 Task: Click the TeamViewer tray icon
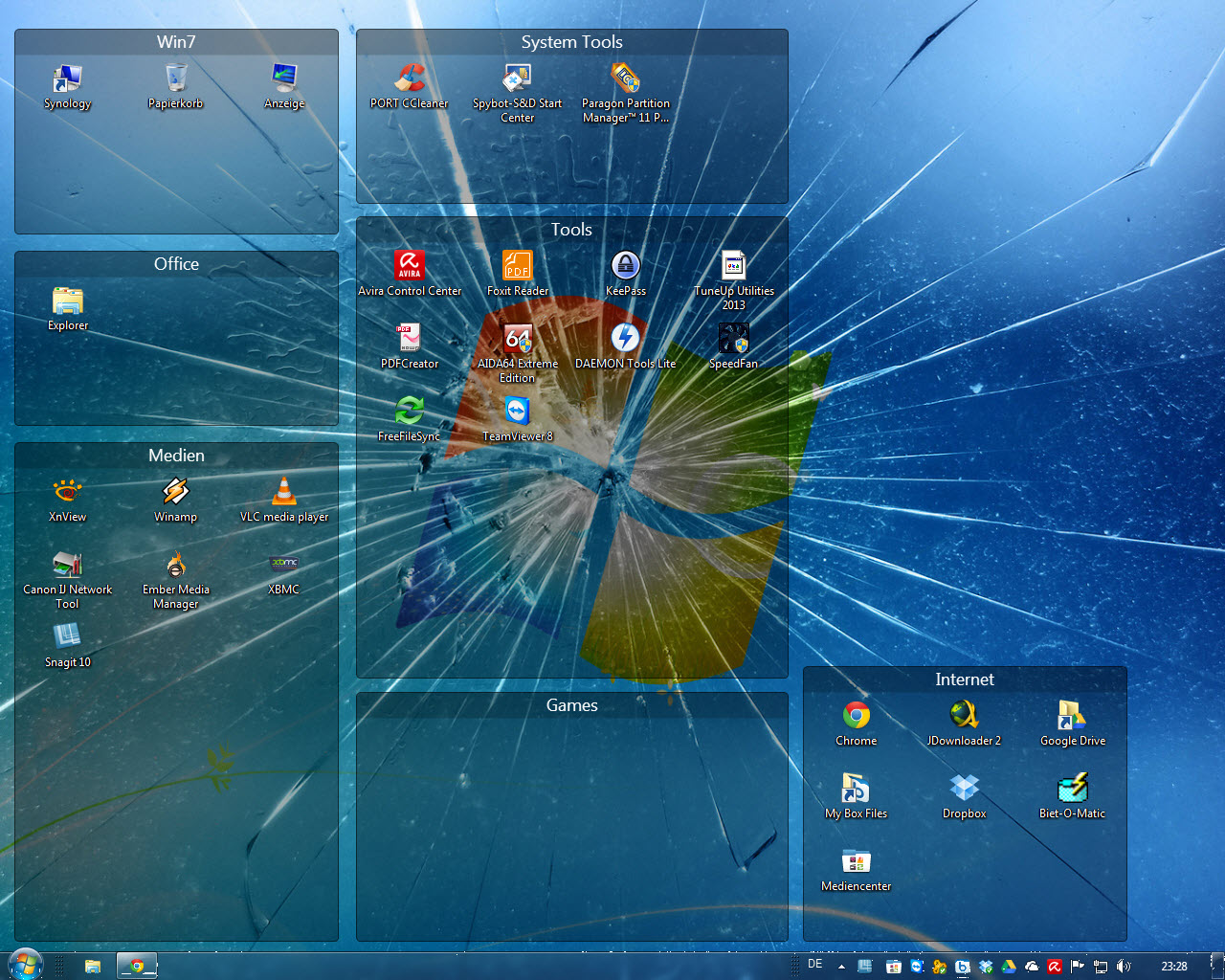[x=917, y=967]
